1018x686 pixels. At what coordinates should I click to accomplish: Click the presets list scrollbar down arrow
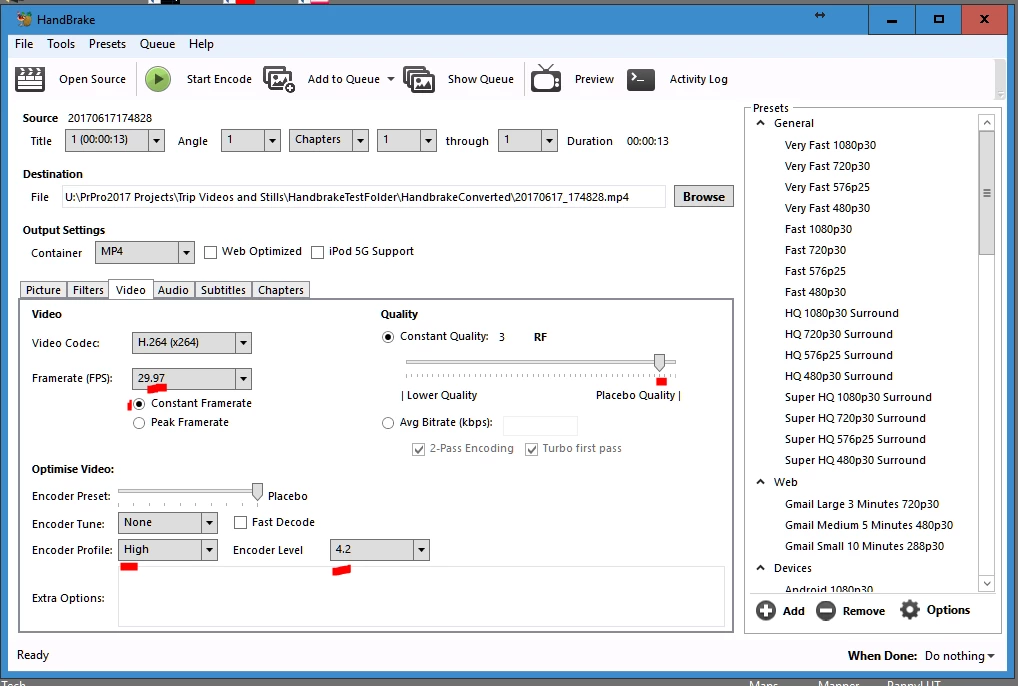[987, 583]
